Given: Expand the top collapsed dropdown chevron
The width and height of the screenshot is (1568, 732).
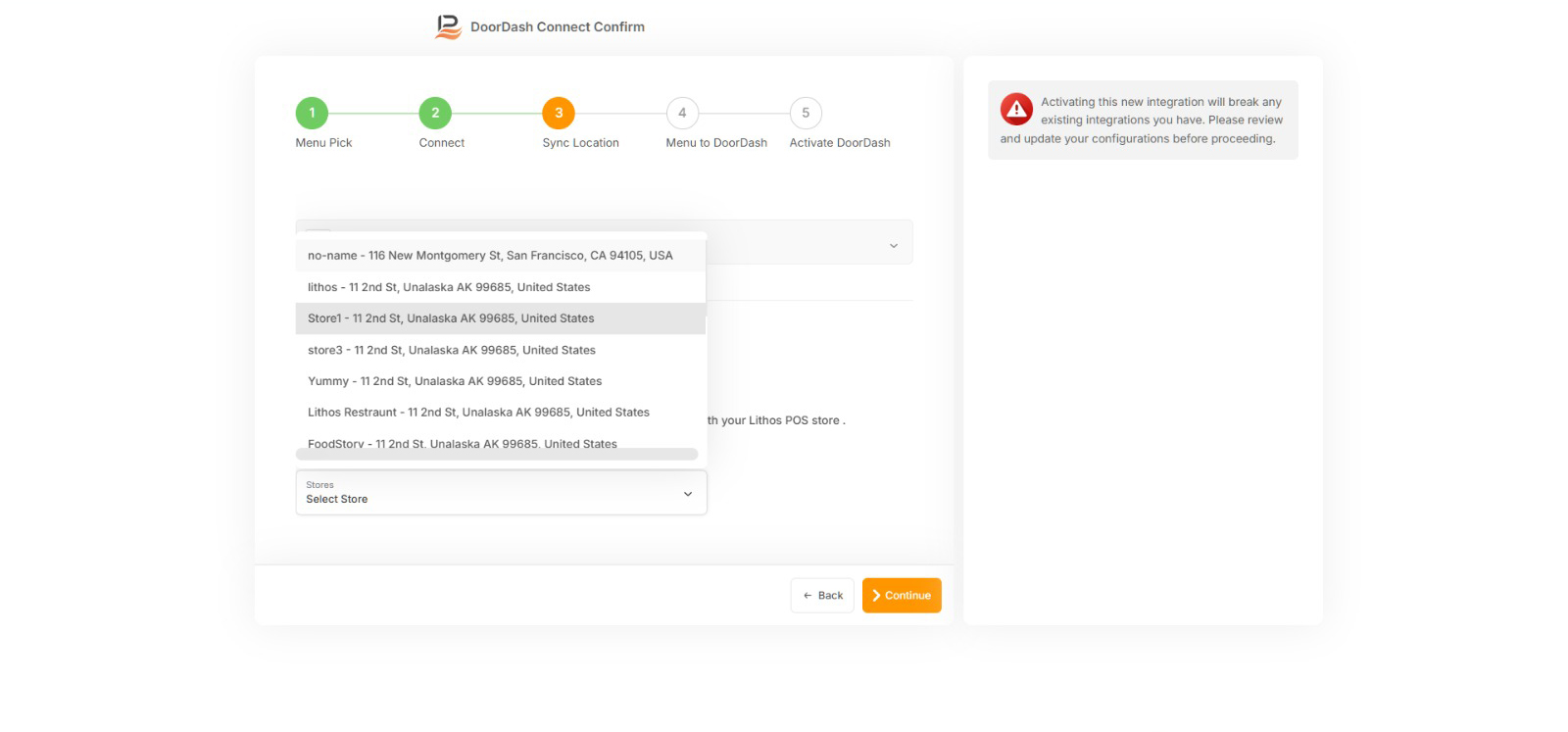Looking at the screenshot, I should click(893, 245).
